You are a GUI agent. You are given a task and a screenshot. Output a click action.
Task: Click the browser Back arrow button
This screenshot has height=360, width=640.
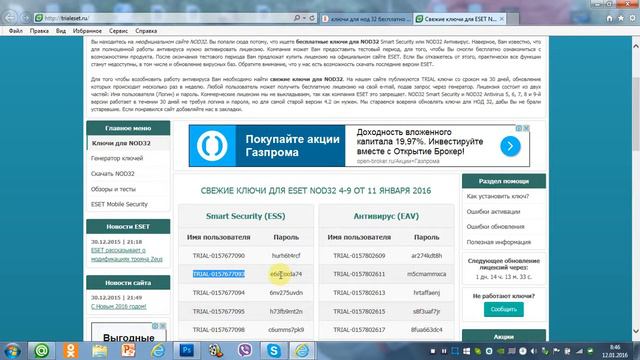point(10,18)
